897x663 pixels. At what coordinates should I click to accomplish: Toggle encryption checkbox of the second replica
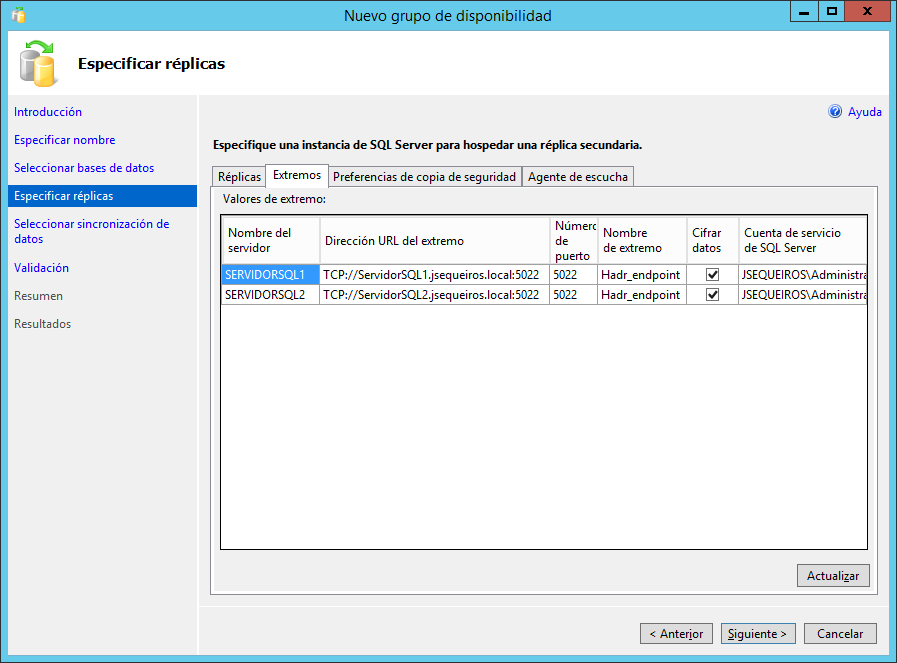tap(713, 294)
